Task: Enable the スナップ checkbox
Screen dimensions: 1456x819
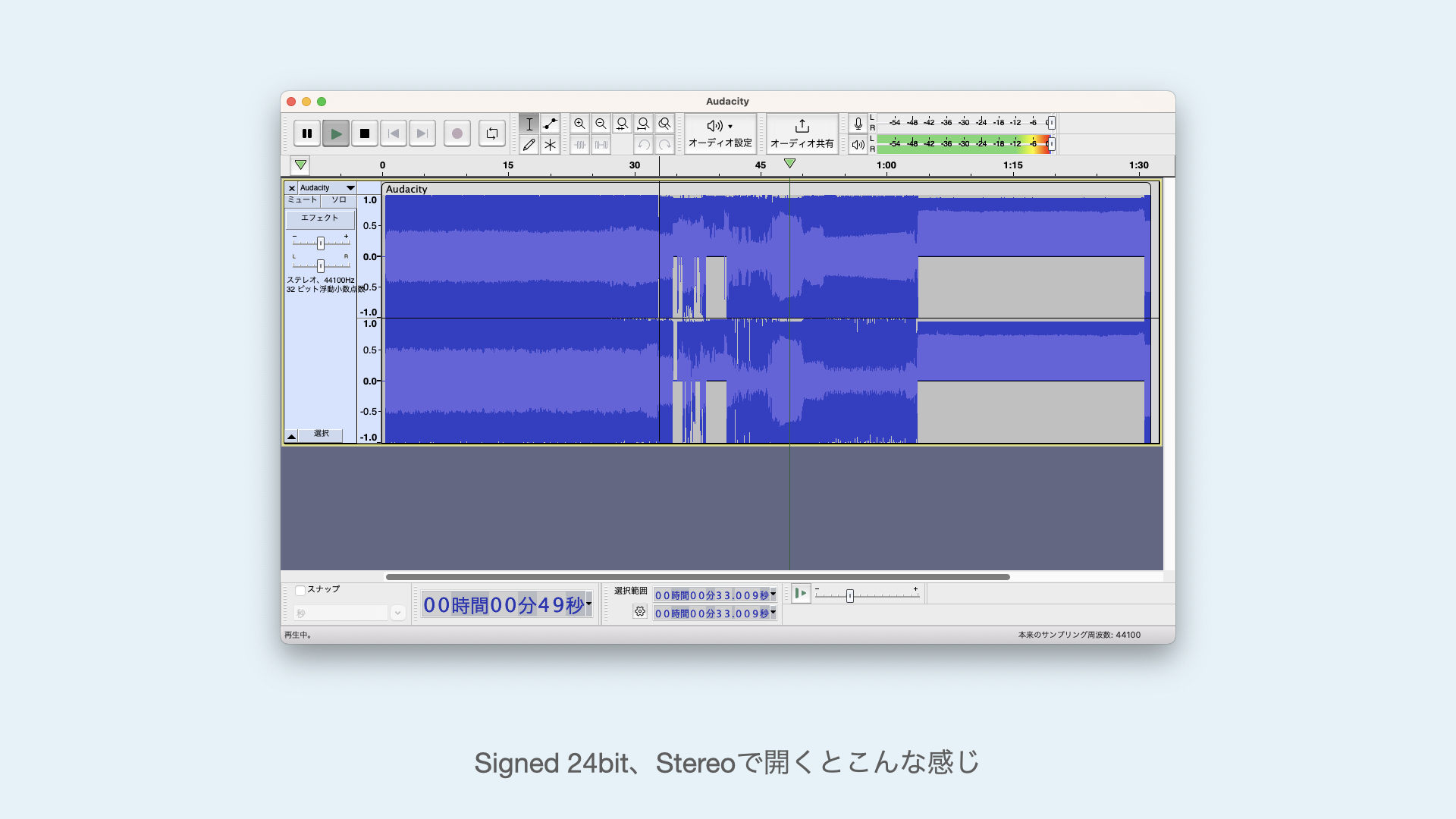Action: click(300, 590)
